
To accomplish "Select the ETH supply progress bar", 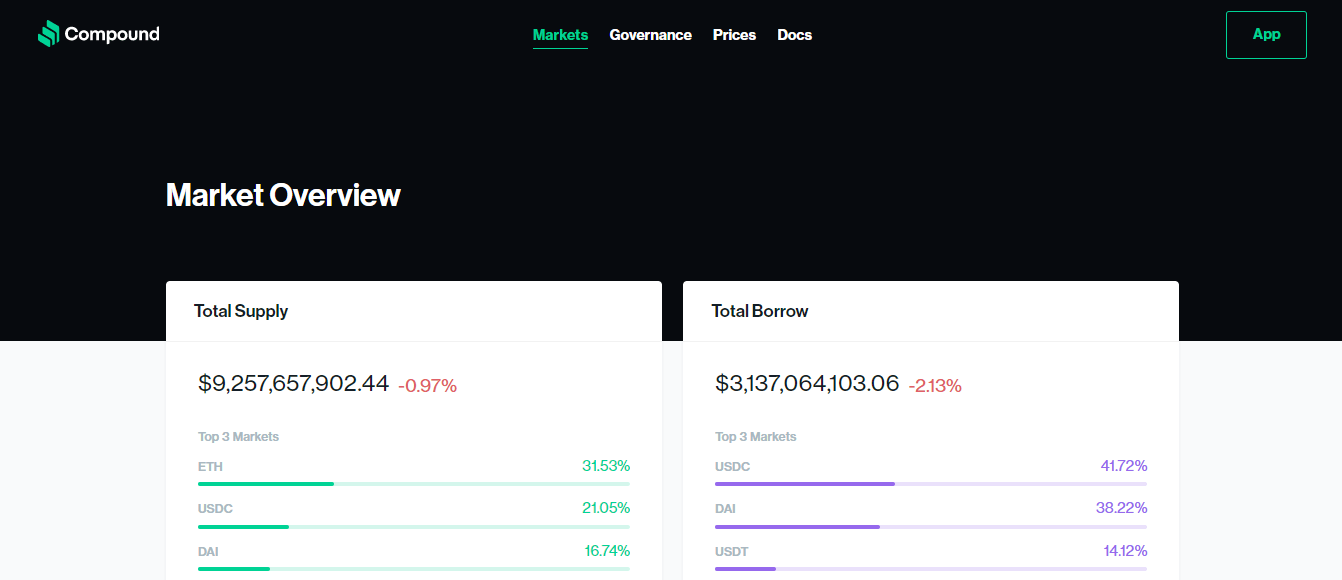I will [414, 484].
